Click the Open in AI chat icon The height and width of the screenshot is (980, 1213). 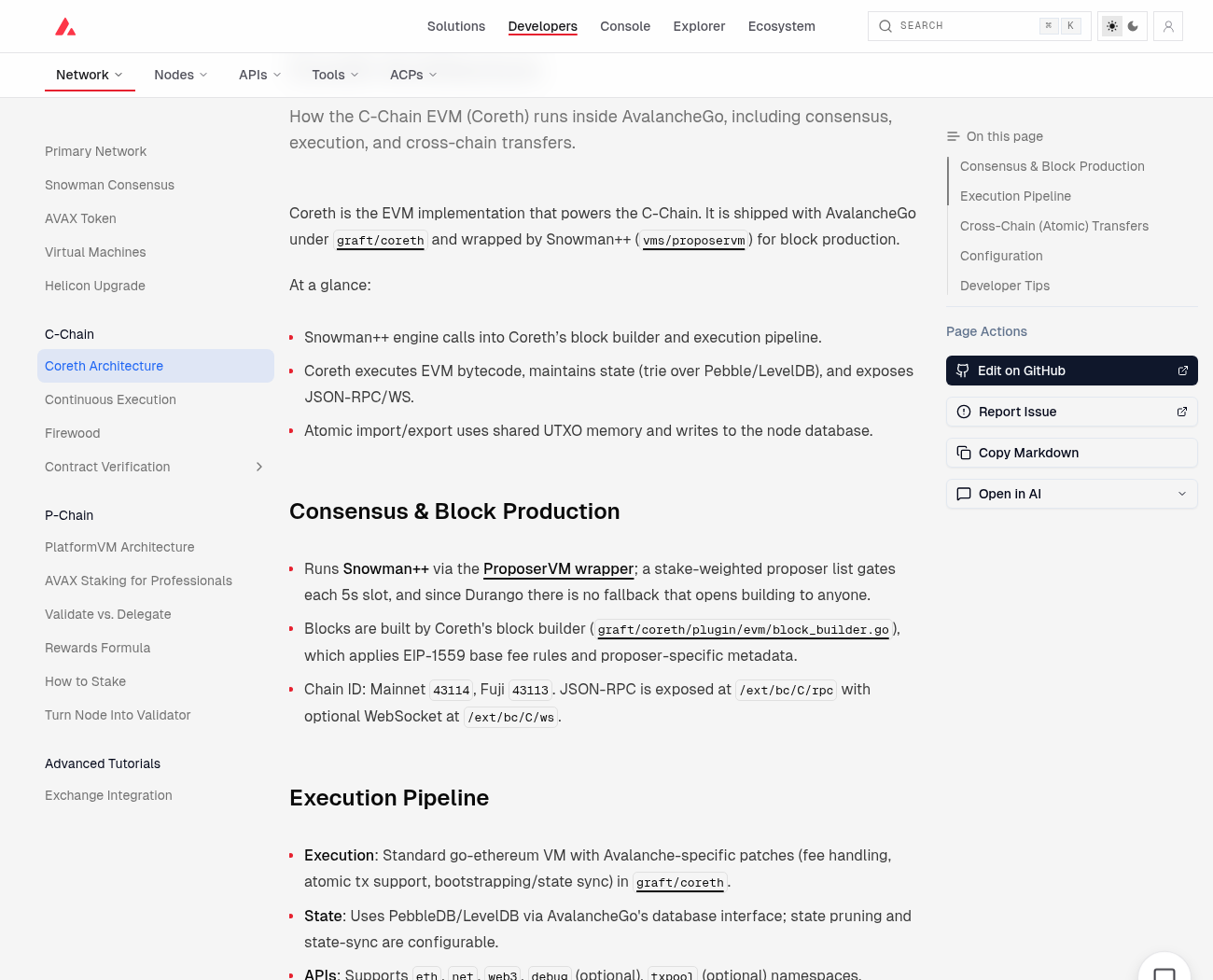[964, 494]
